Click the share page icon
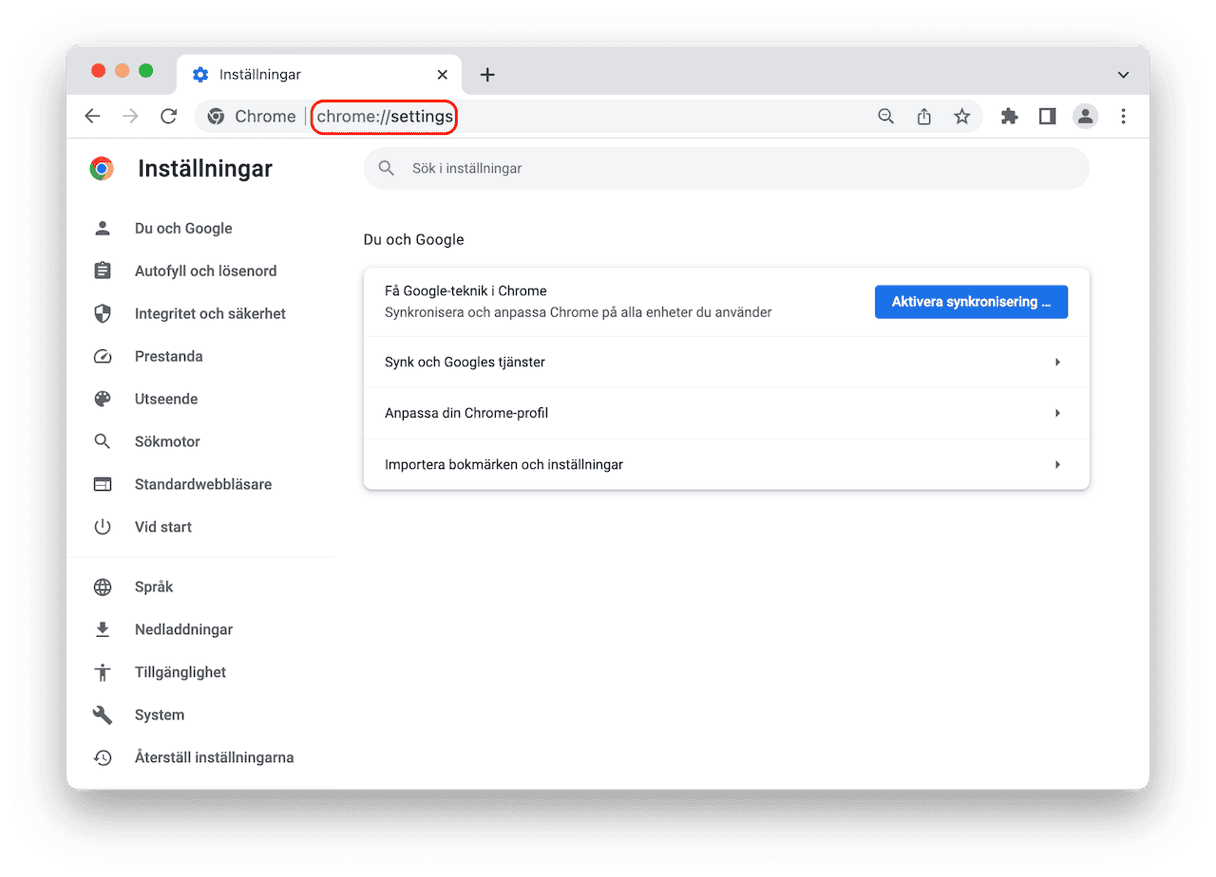The width and height of the screenshot is (1216, 877). point(924,116)
